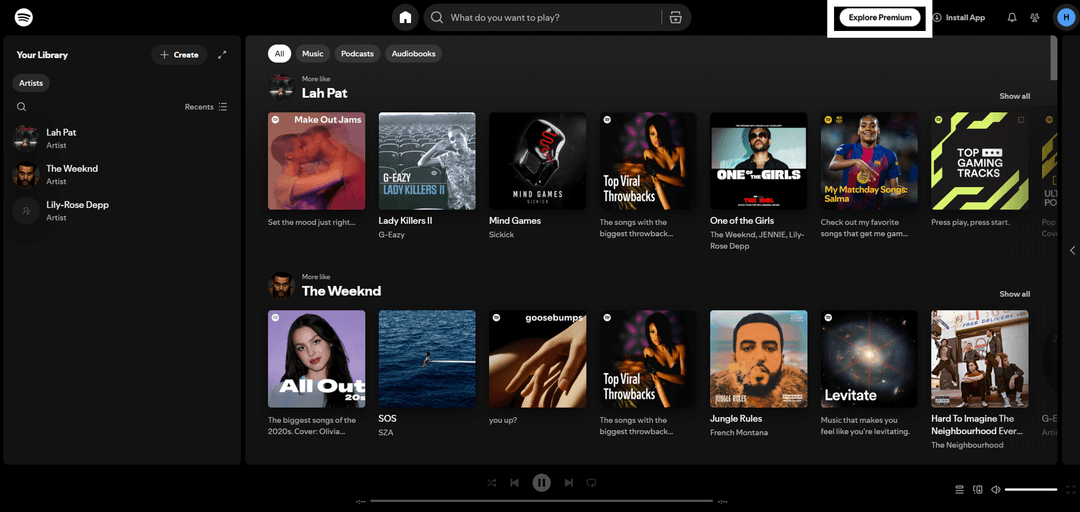This screenshot has width=1080, height=512.
Task: Go to Home via house icon
Action: (x=405, y=18)
